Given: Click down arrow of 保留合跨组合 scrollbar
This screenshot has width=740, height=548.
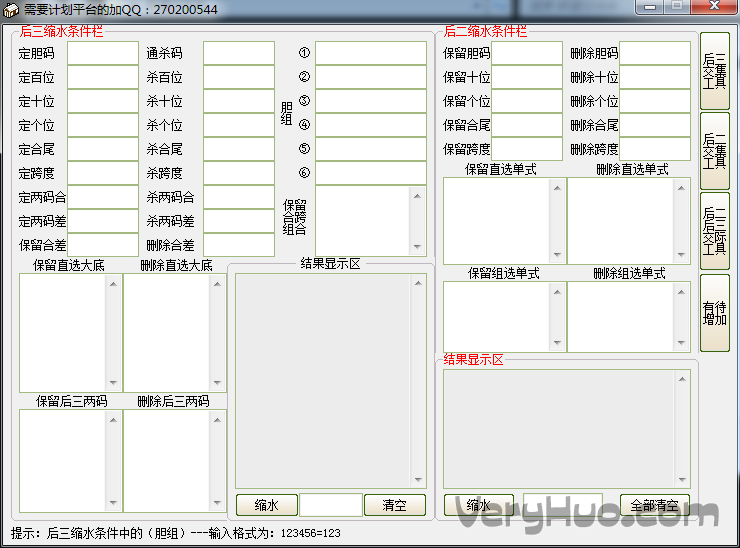Looking at the screenshot, I should point(417,247).
